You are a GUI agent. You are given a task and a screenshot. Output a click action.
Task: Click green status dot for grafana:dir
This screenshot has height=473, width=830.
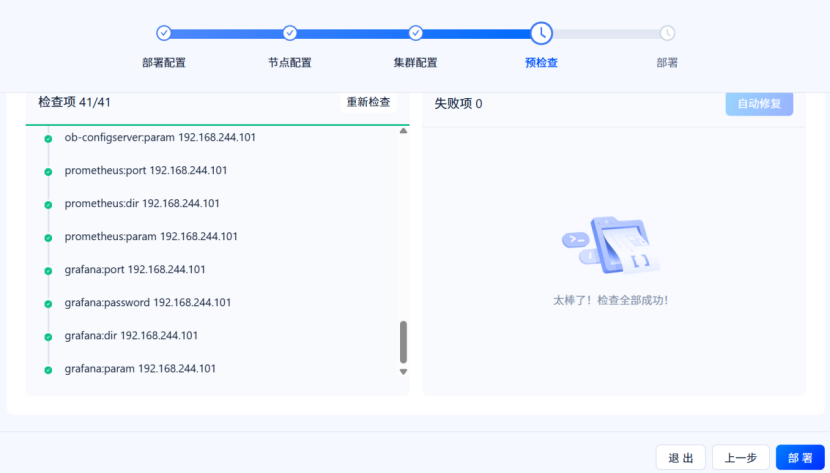[48, 336]
